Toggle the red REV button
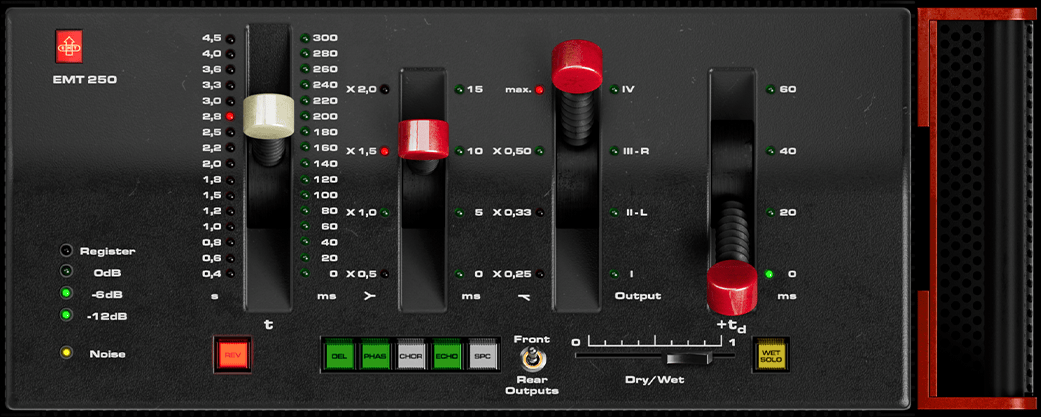This screenshot has height=417, width=1041. click(x=232, y=355)
